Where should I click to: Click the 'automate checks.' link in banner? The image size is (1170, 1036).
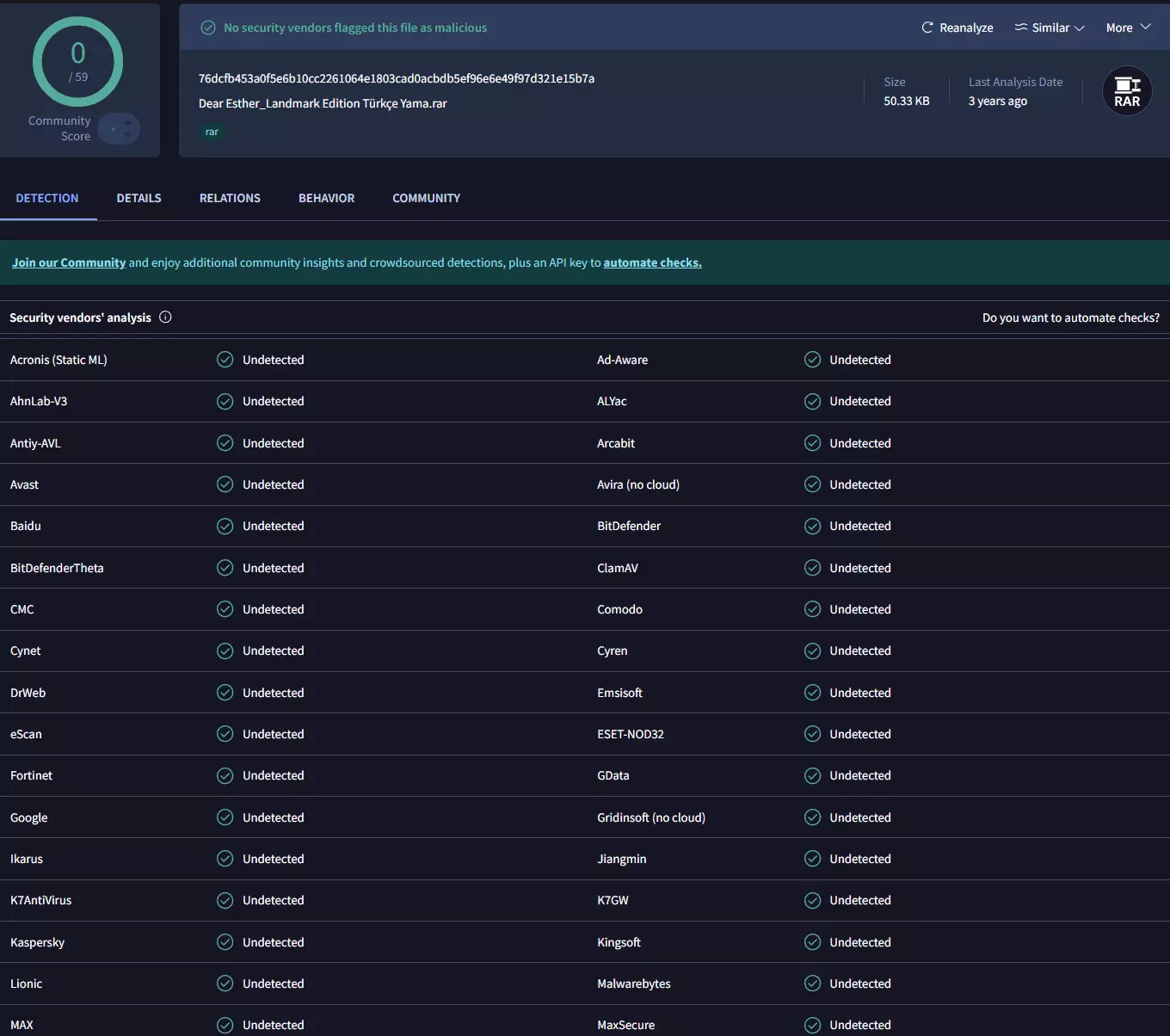[x=652, y=262]
